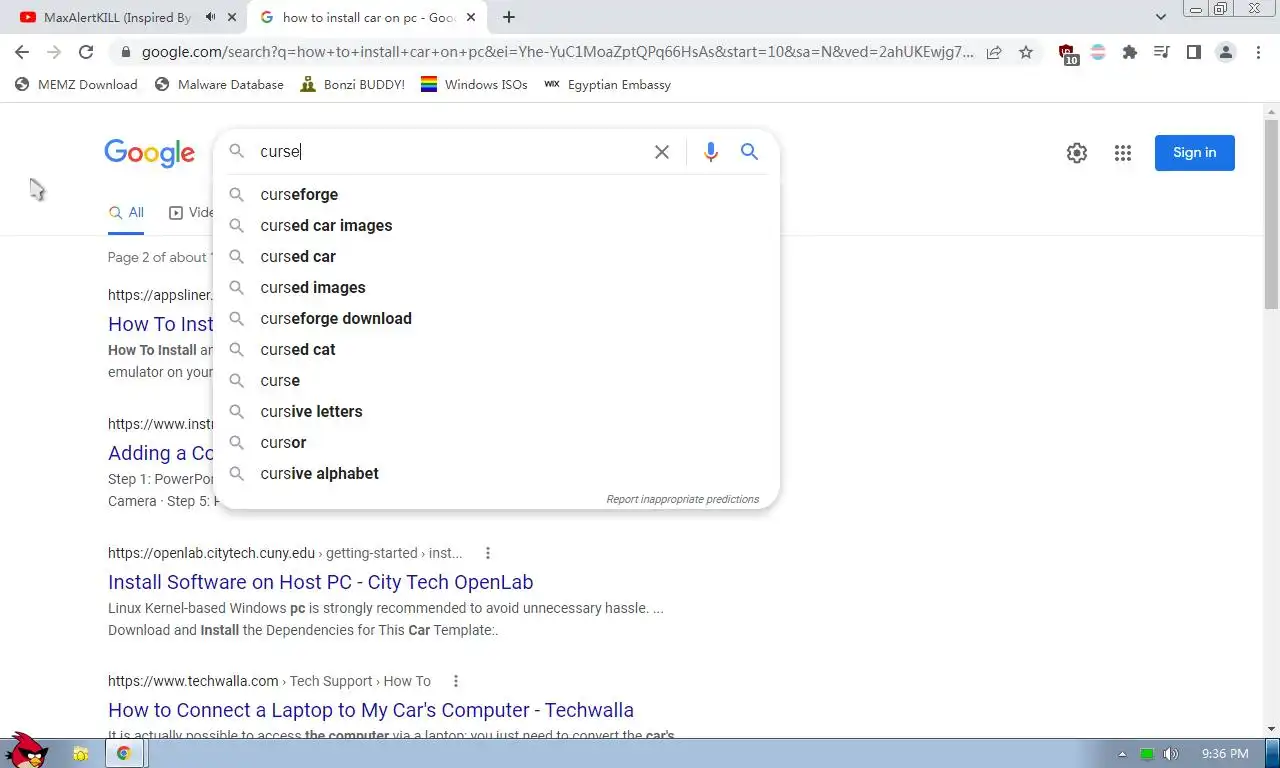Click the Sign in button
The width and height of the screenshot is (1280, 768).
coord(1194,153)
